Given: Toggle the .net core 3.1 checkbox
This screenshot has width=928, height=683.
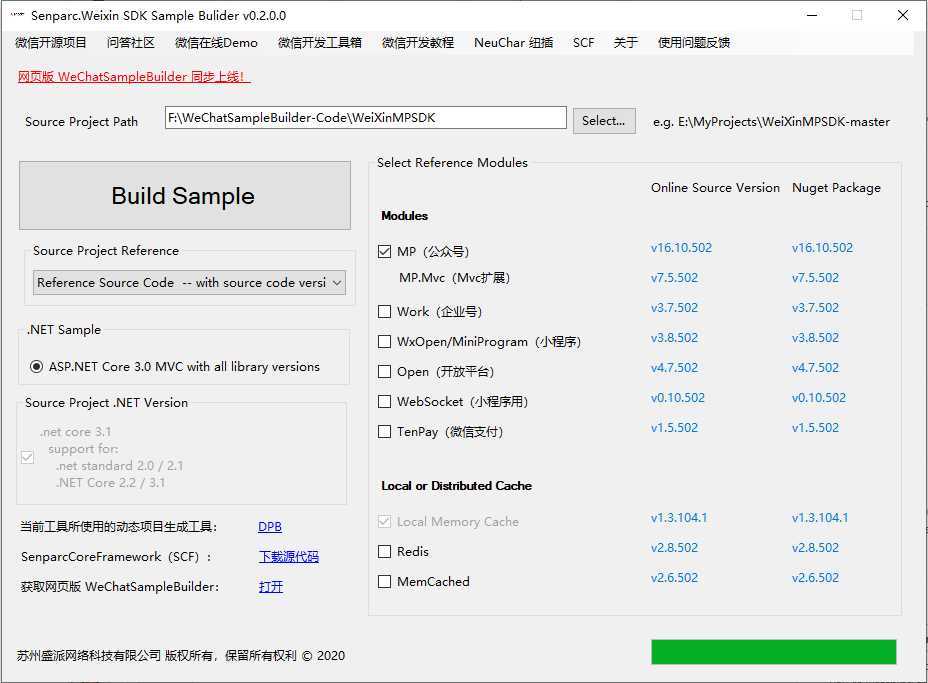Looking at the screenshot, I should pos(27,458).
